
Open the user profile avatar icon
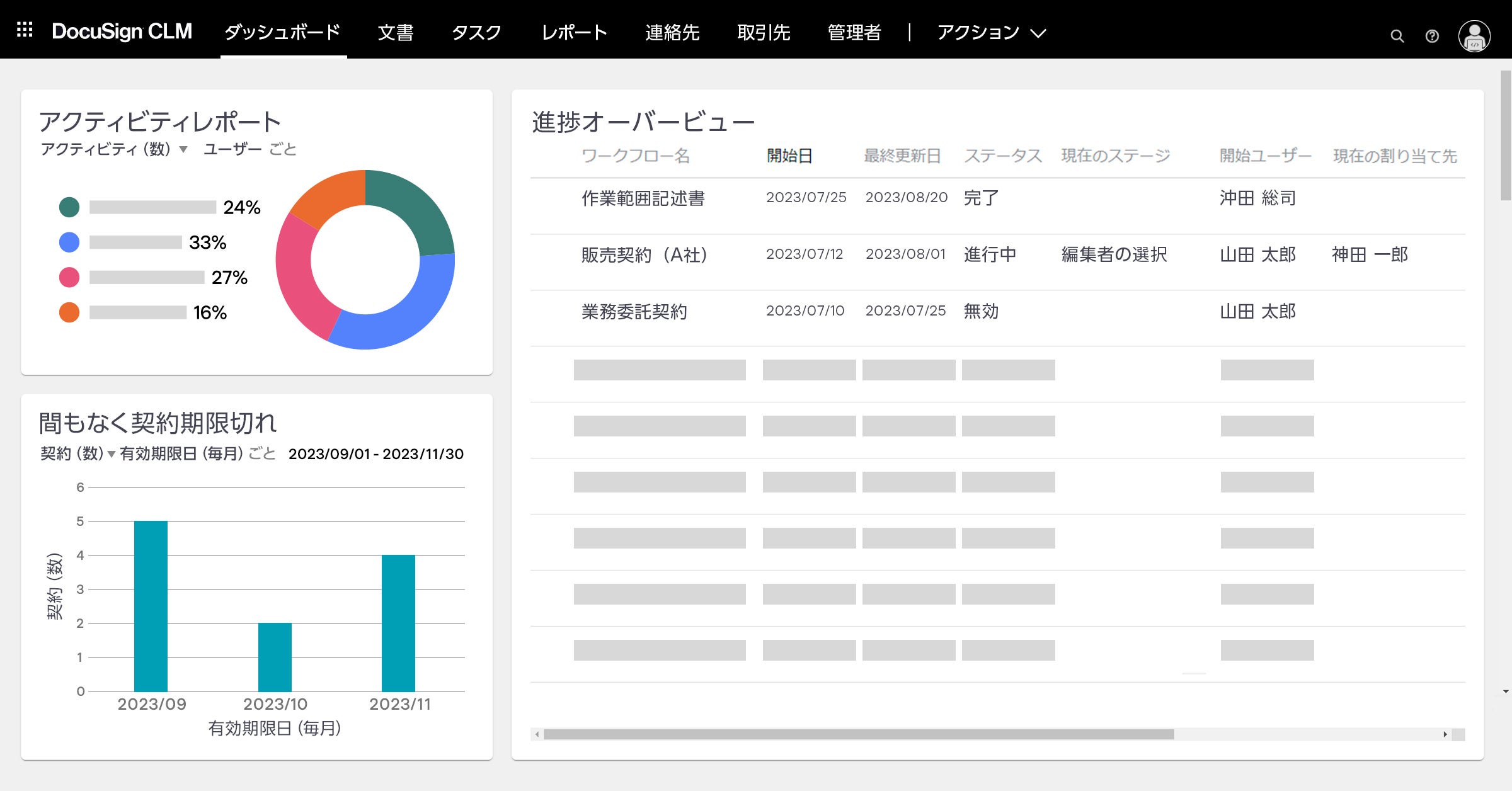(x=1474, y=36)
